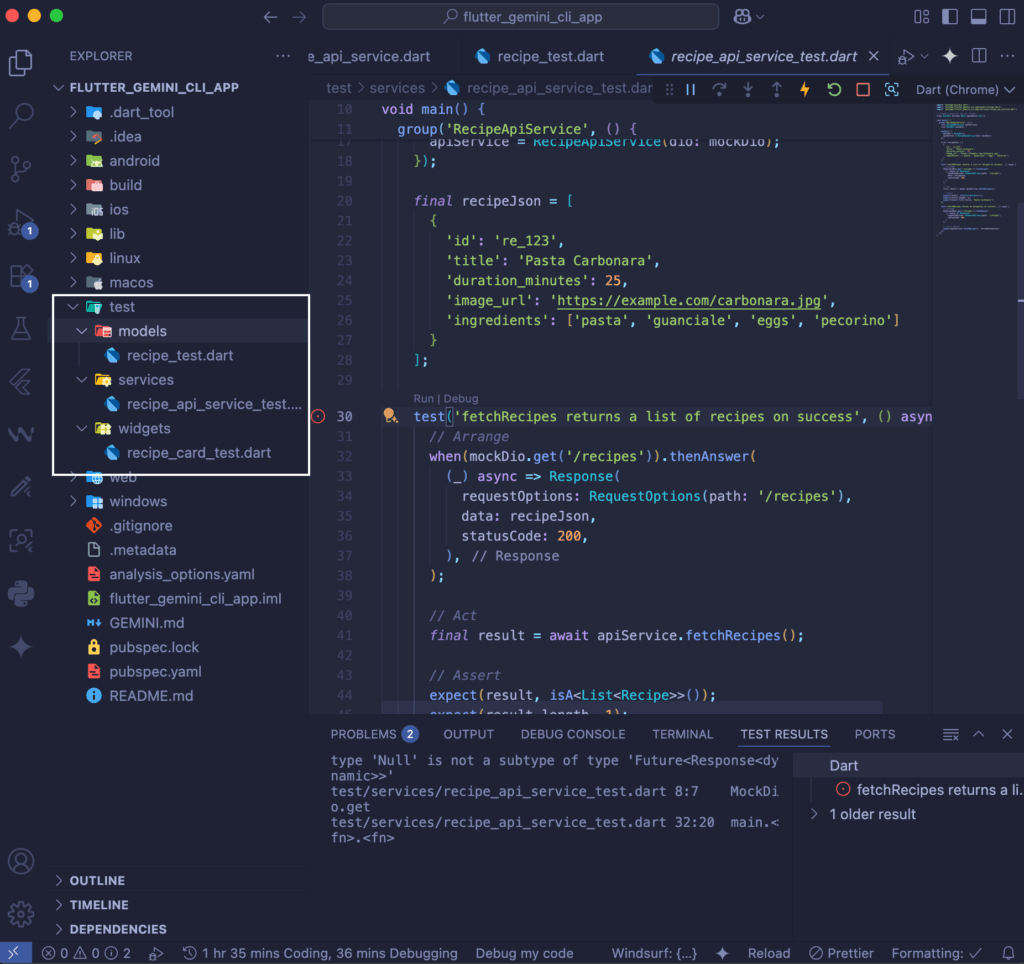This screenshot has width=1024, height=964.
Task: Click the Debug code lens above test
Action: 460,398
